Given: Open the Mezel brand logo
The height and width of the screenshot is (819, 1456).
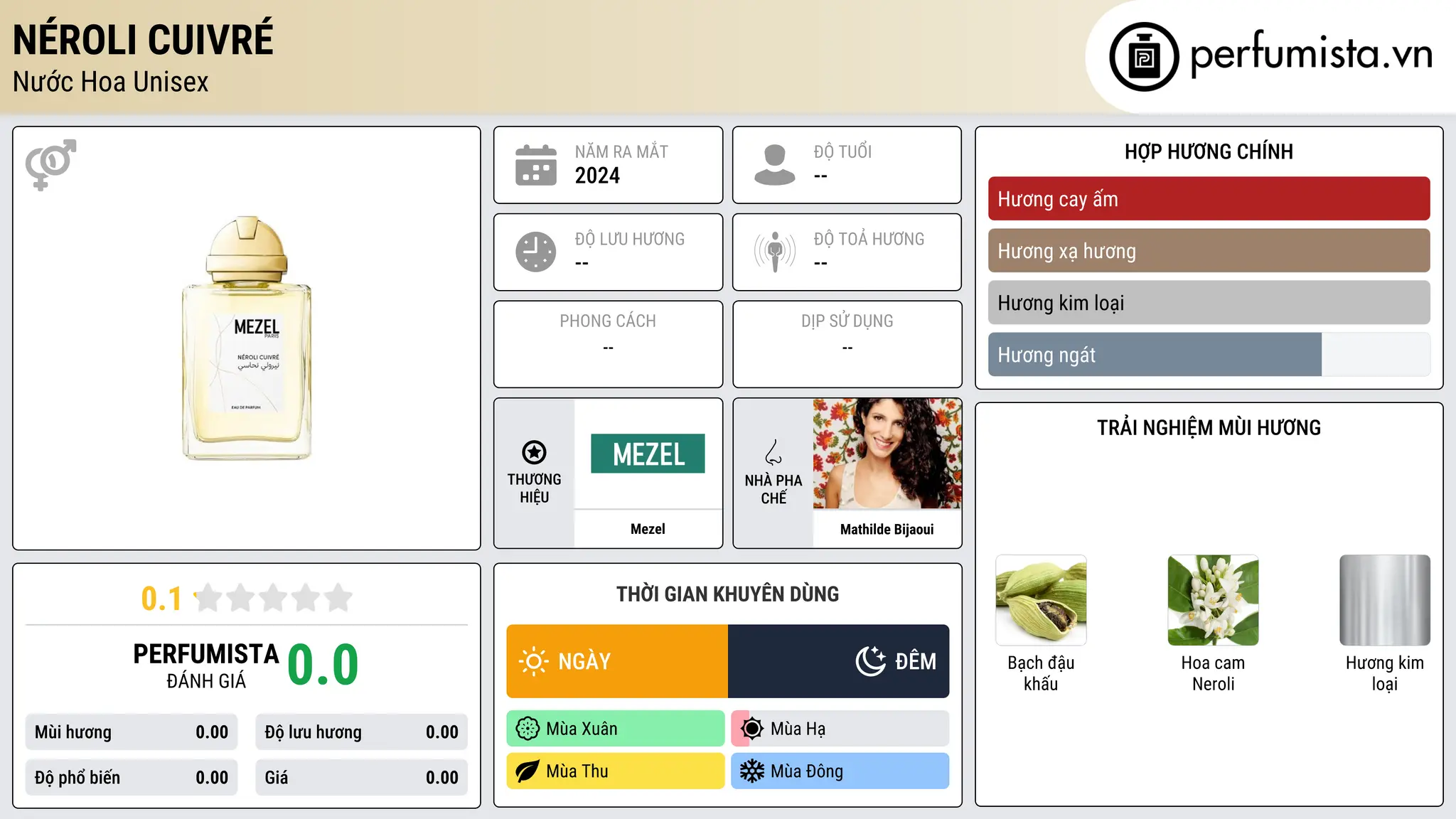Looking at the screenshot, I should click(x=648, y=454).
